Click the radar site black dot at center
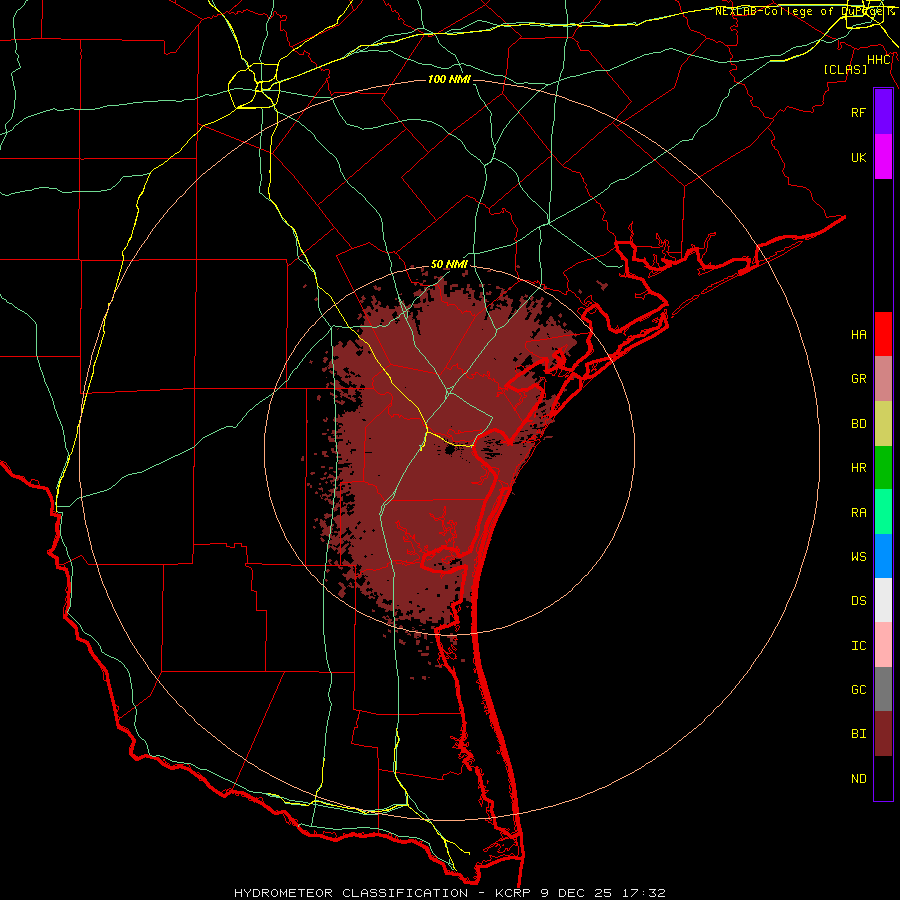The height and width of the screenshot is (900, 900). (449, 451)
